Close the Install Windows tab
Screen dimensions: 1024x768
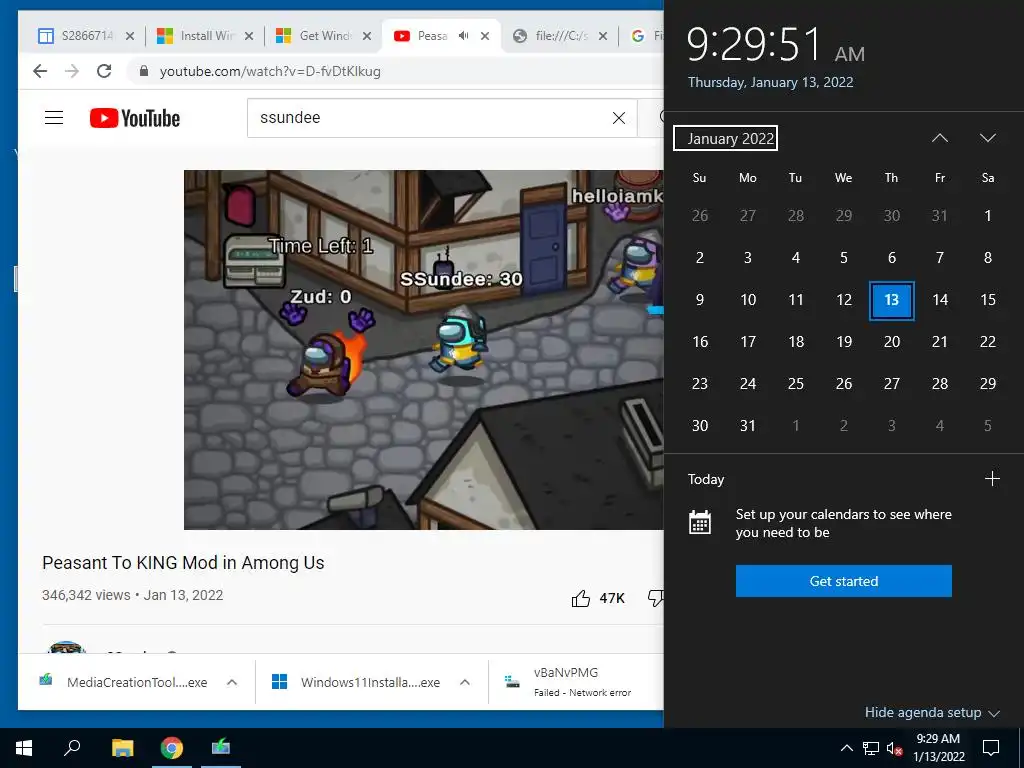(x=249, y=36)
